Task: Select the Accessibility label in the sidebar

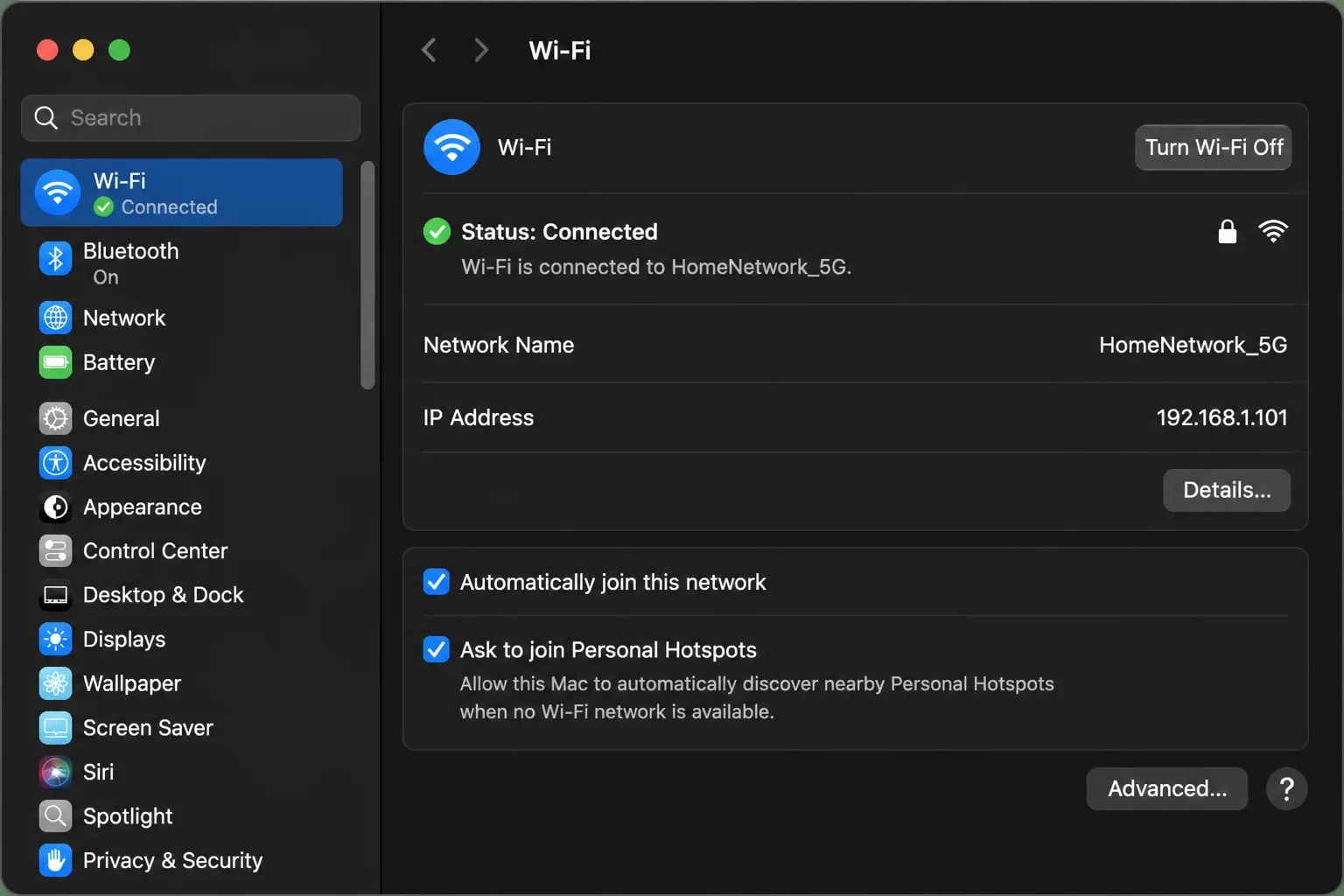Action: [x=144, y=463]
